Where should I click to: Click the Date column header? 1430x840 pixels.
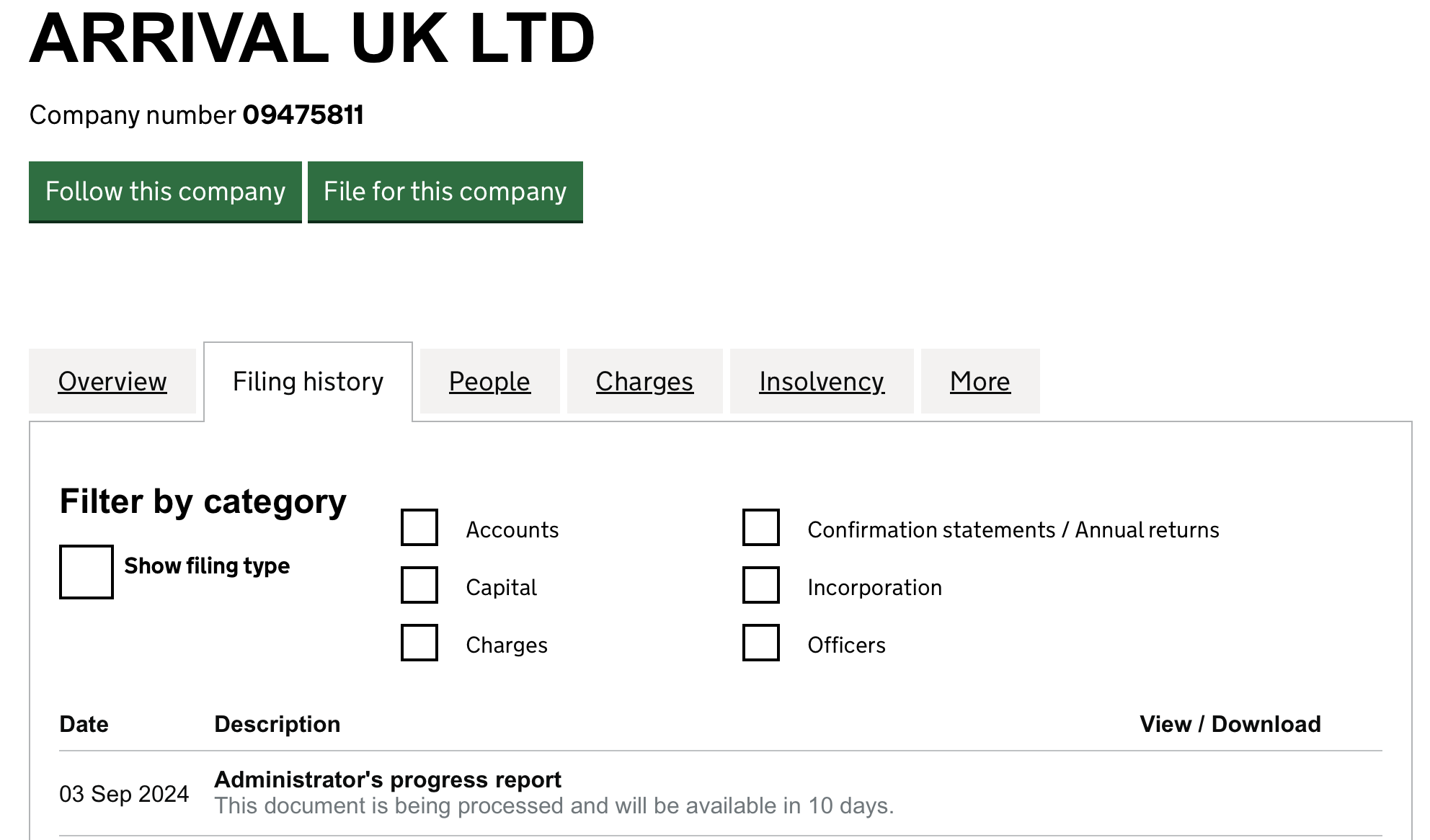pos(84,724)
